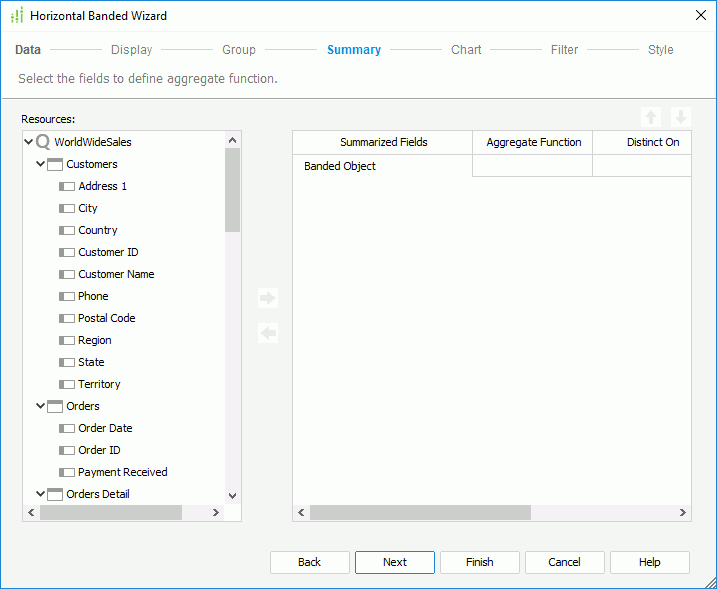
Task: Click the City field icon
Action: [67, 209]
